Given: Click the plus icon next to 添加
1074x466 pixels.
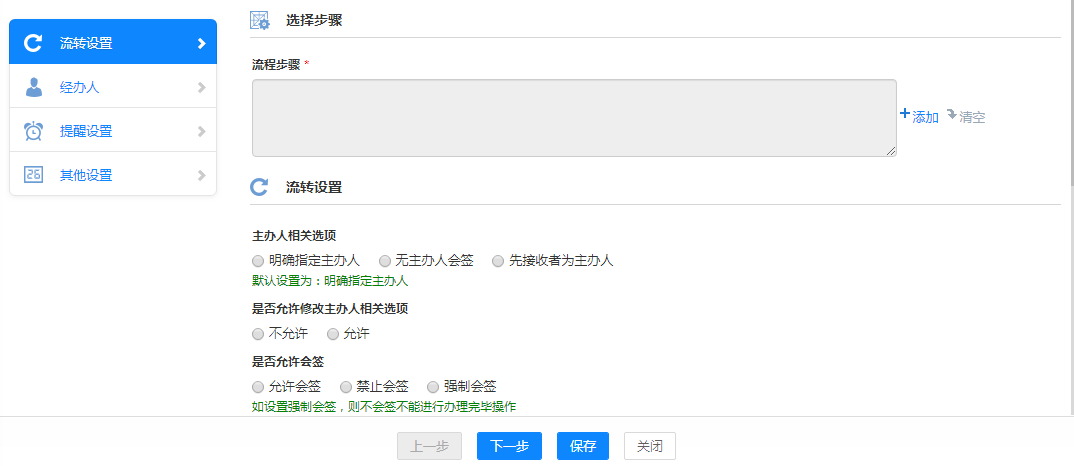Looking at the screenshot, I should click(x=905, y=115).
